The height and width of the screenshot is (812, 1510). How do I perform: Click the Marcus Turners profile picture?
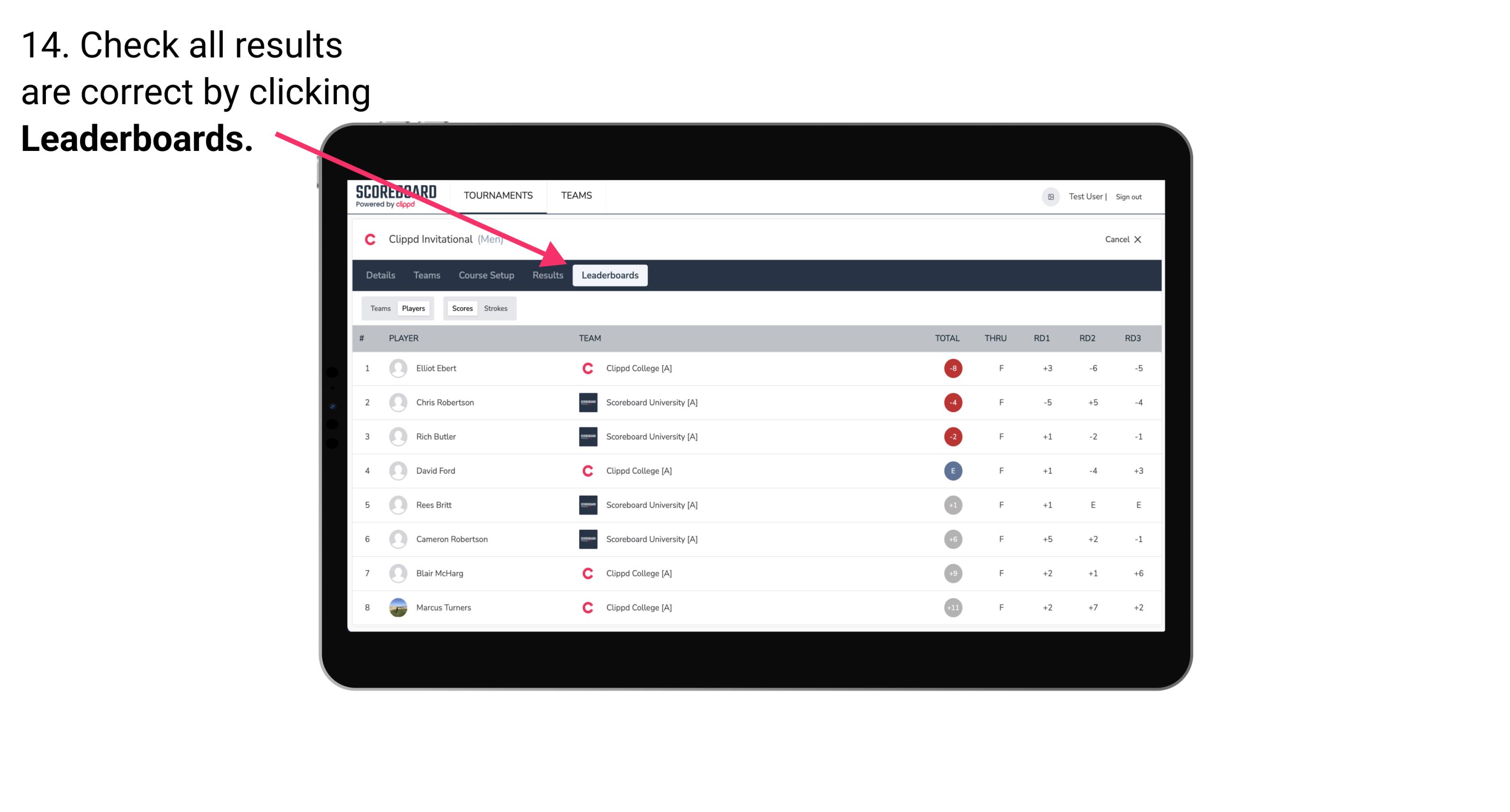[x=397, y=607]
